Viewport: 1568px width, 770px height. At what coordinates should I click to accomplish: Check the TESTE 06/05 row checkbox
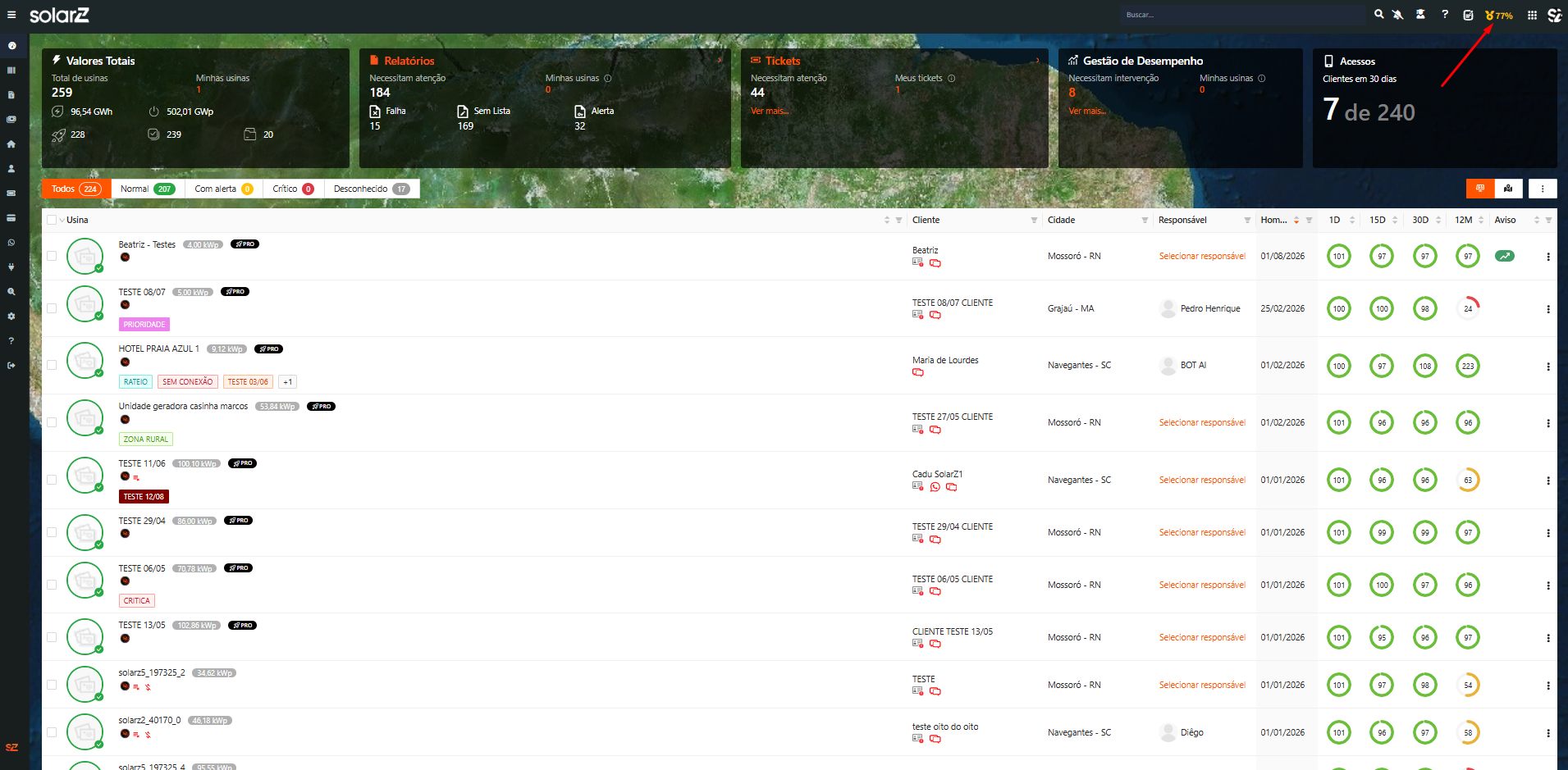coord(52,585)
